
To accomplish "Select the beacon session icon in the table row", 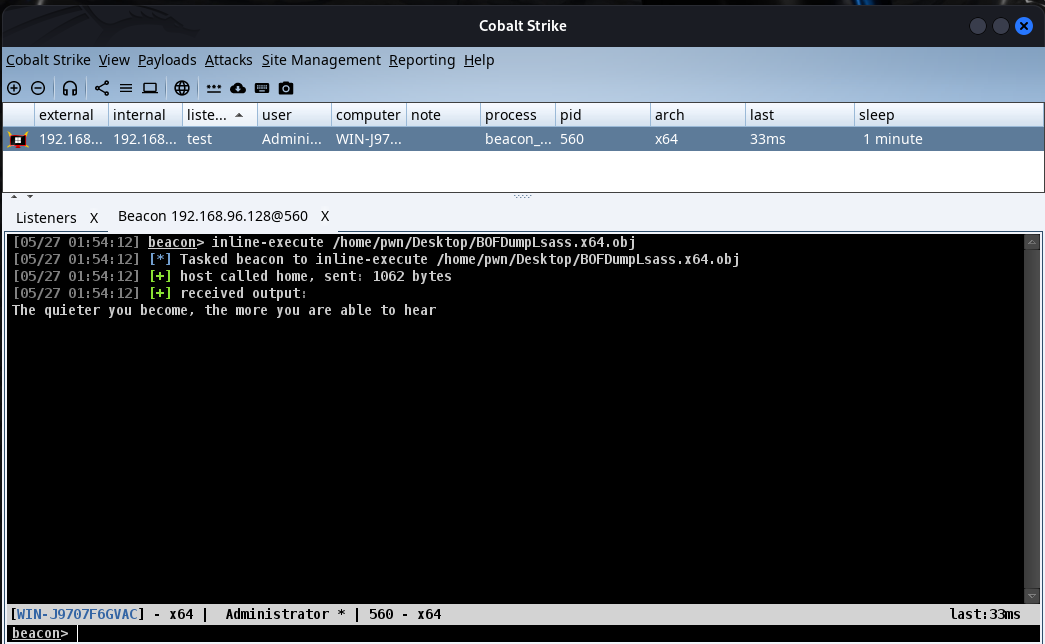I will click(x=18, y=139).
